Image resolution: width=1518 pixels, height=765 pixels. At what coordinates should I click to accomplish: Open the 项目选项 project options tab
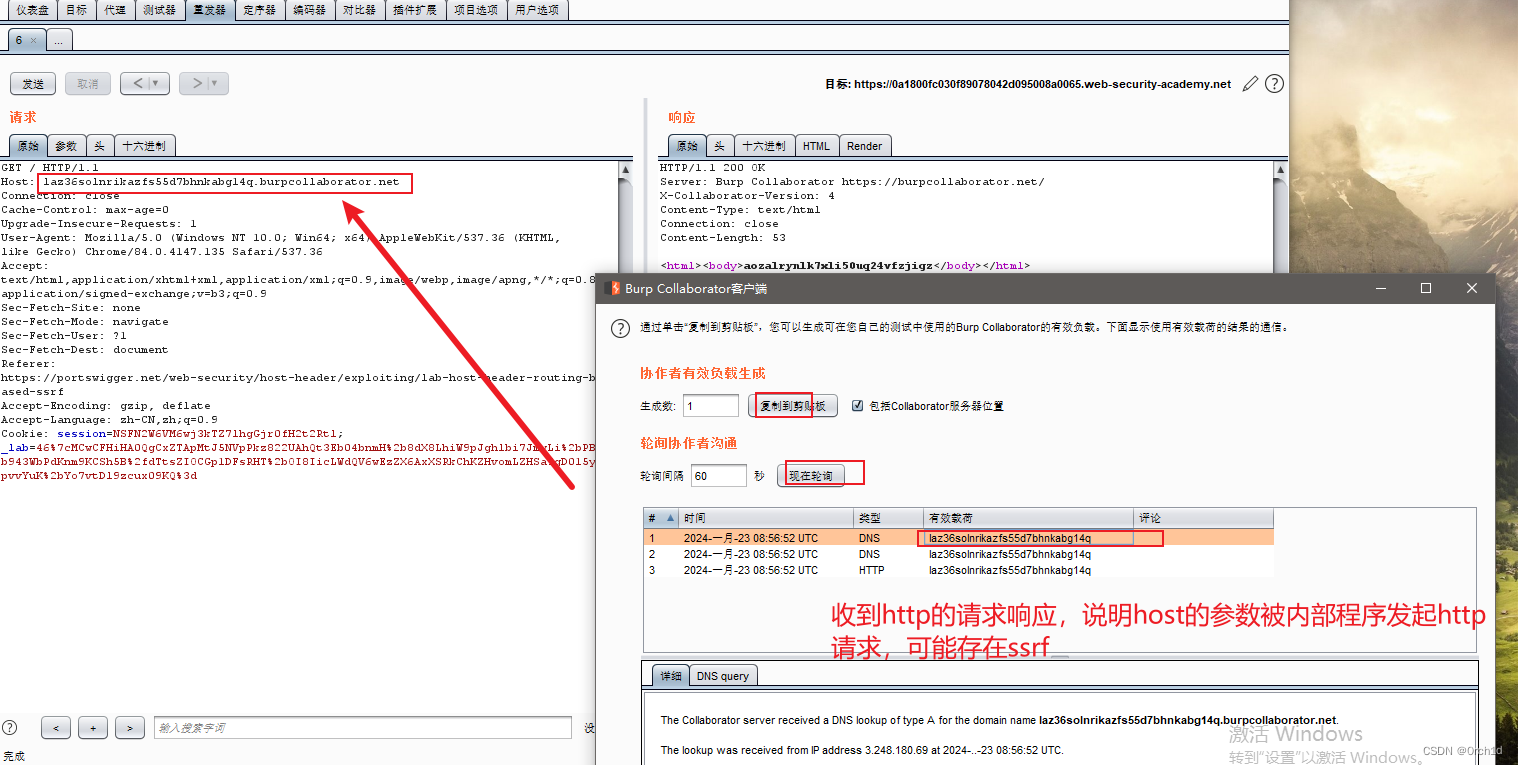[475, 10]
